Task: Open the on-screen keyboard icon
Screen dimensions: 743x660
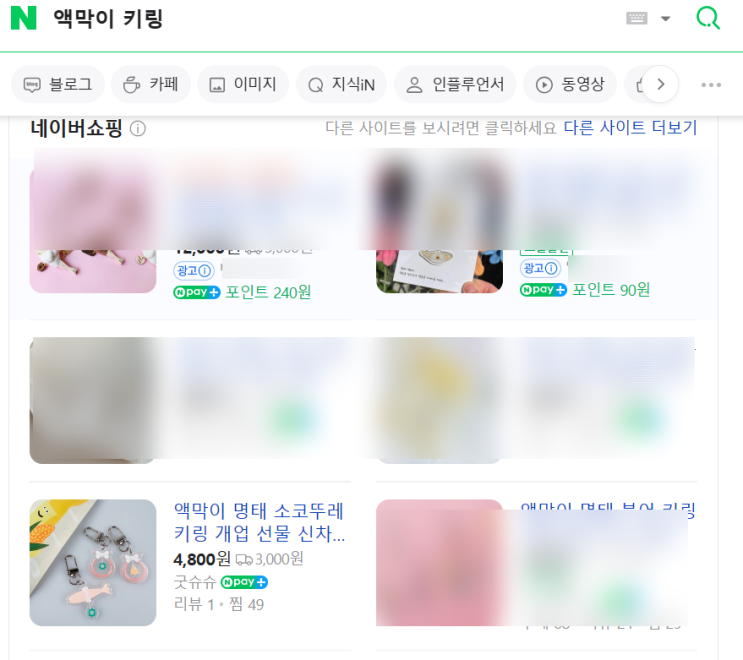Action: point(636,18)
